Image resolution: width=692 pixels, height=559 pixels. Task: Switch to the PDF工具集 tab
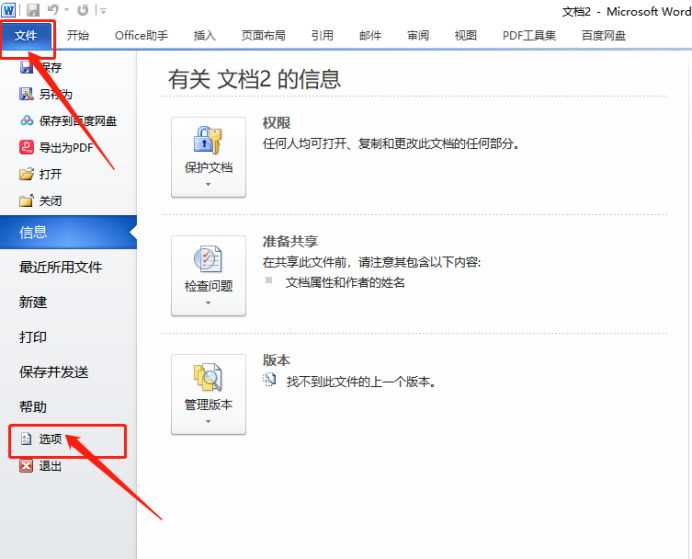529,35
